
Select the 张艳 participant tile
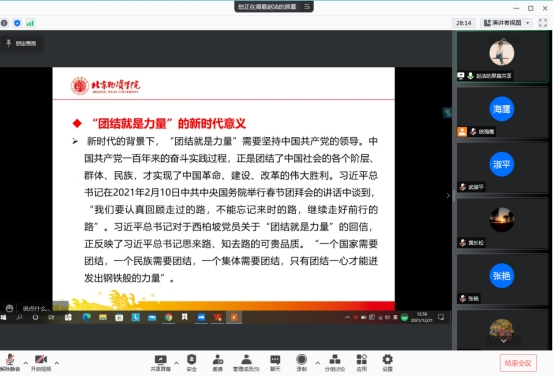pyautogui.click(x=502, y=279)
